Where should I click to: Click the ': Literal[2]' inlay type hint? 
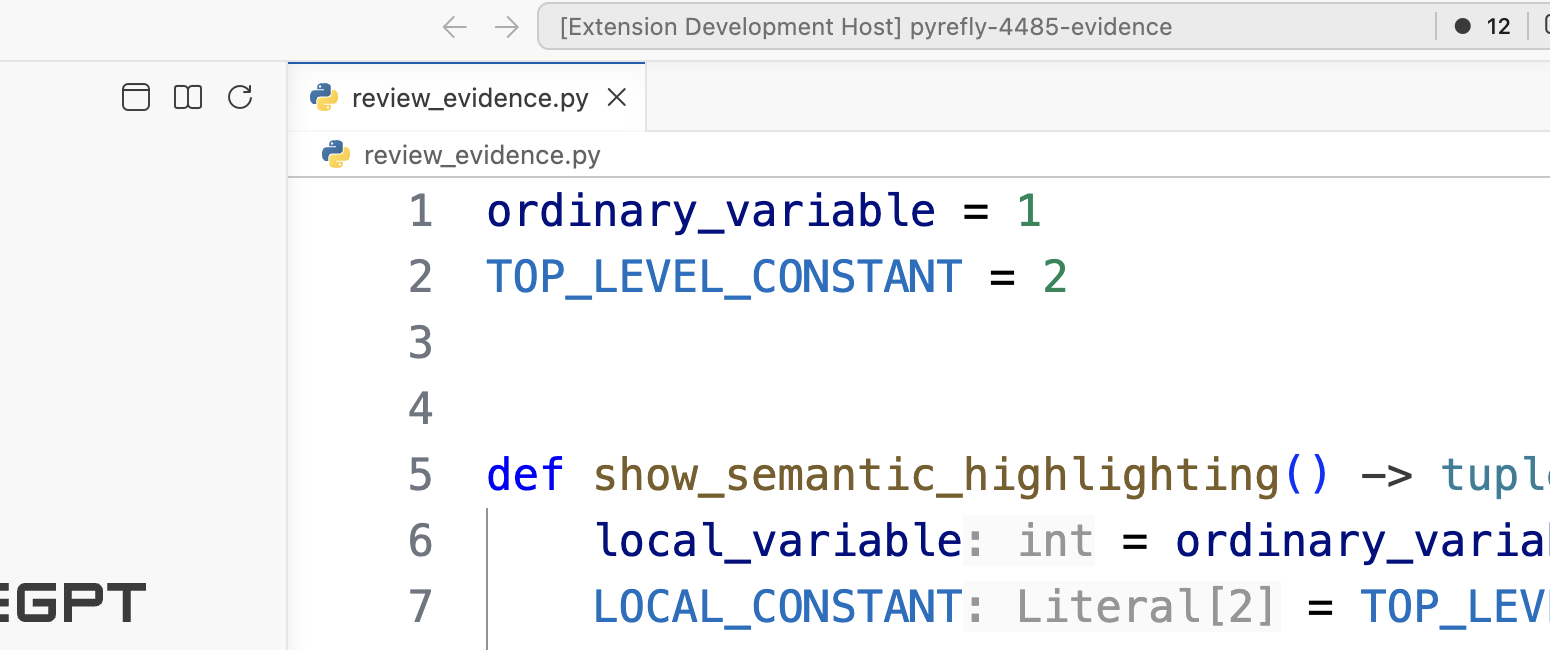coord(1122,607)
